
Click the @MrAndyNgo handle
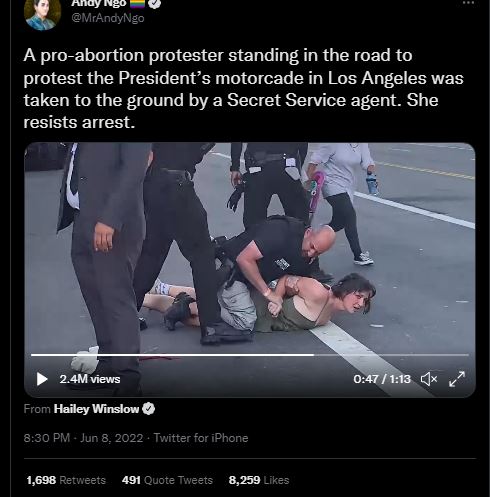[x=108, y=18]
